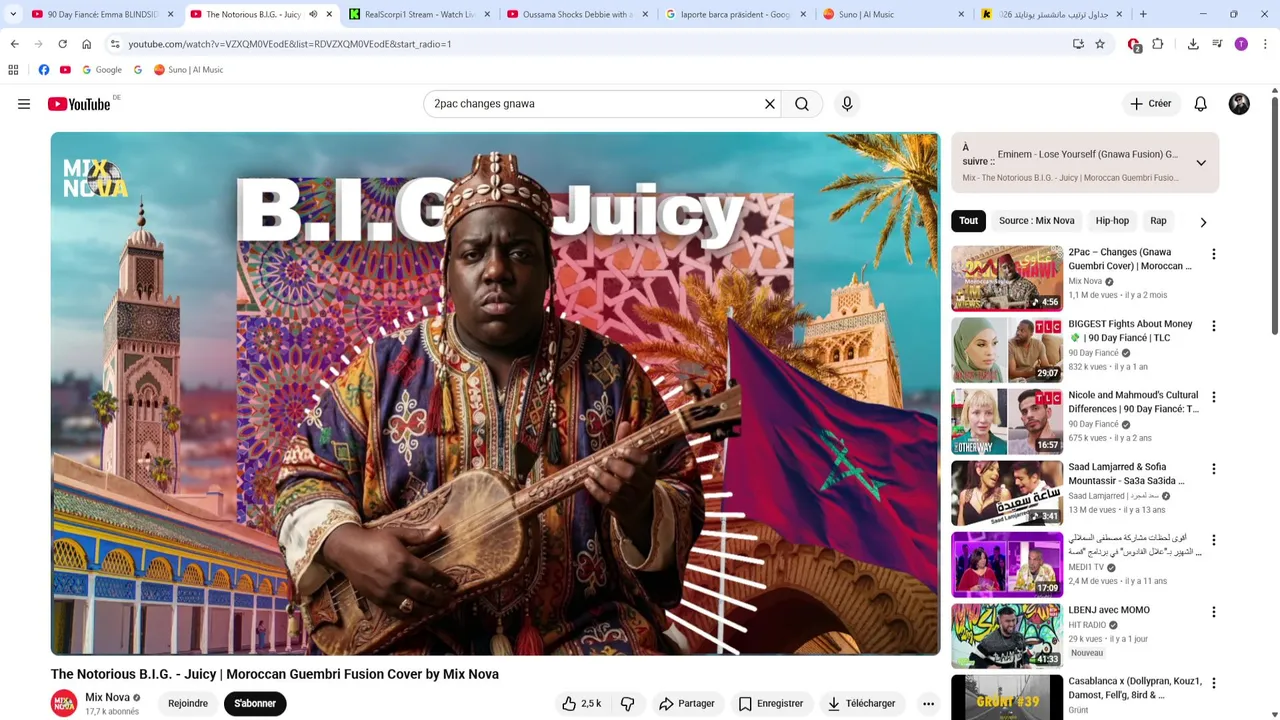Open options for BIGGEST Fights About Money video
The image size is (1280, 720).
pos(1214,326)
